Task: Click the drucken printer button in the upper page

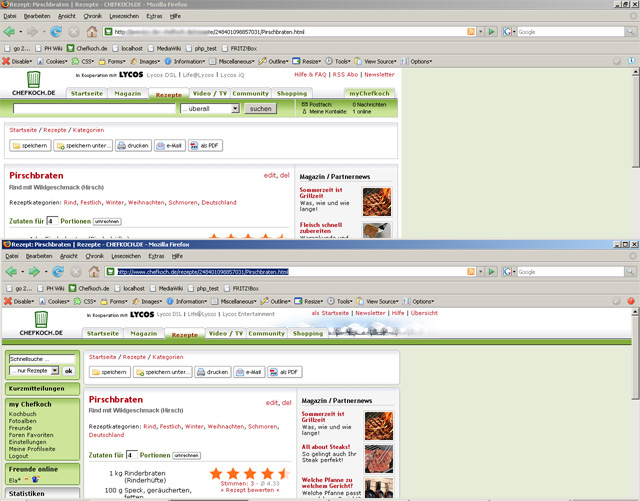Action: tap(134, 146)
